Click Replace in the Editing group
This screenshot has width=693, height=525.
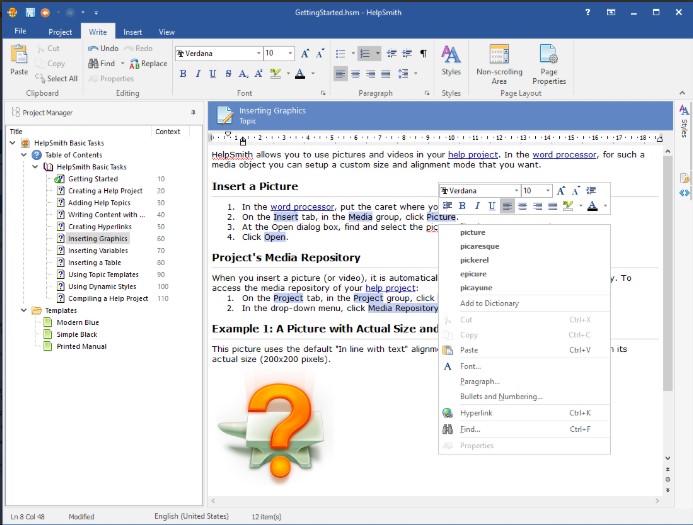tap(148, 63)
